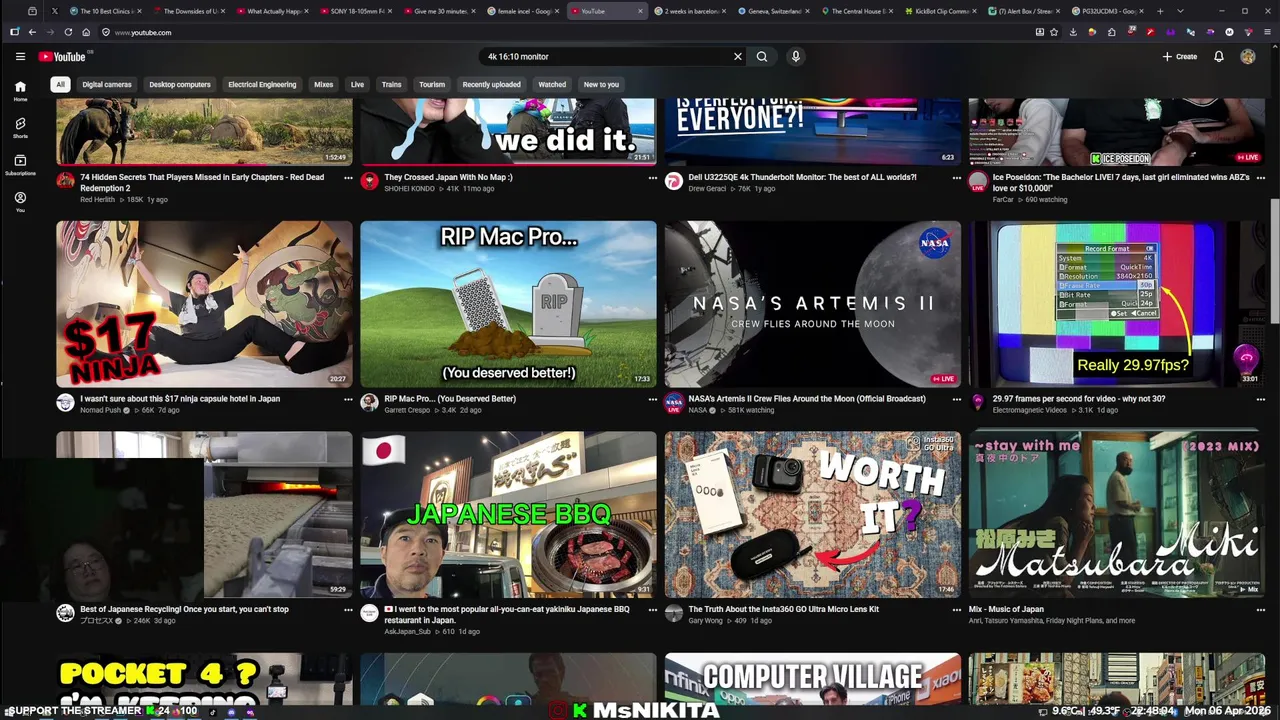Open the You section in sidebar
Image resolution: width=1280 pixels, height=720 pixels.
20,202
